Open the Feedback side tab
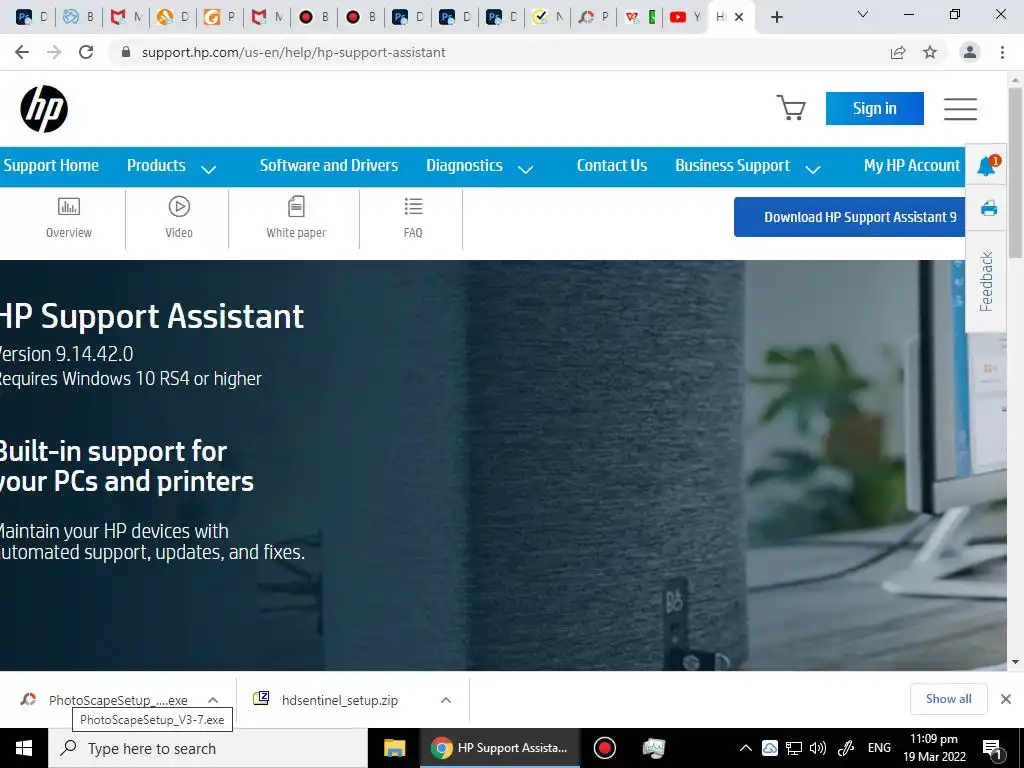Screen dimensions: 1024x768 tap(986, 281)
